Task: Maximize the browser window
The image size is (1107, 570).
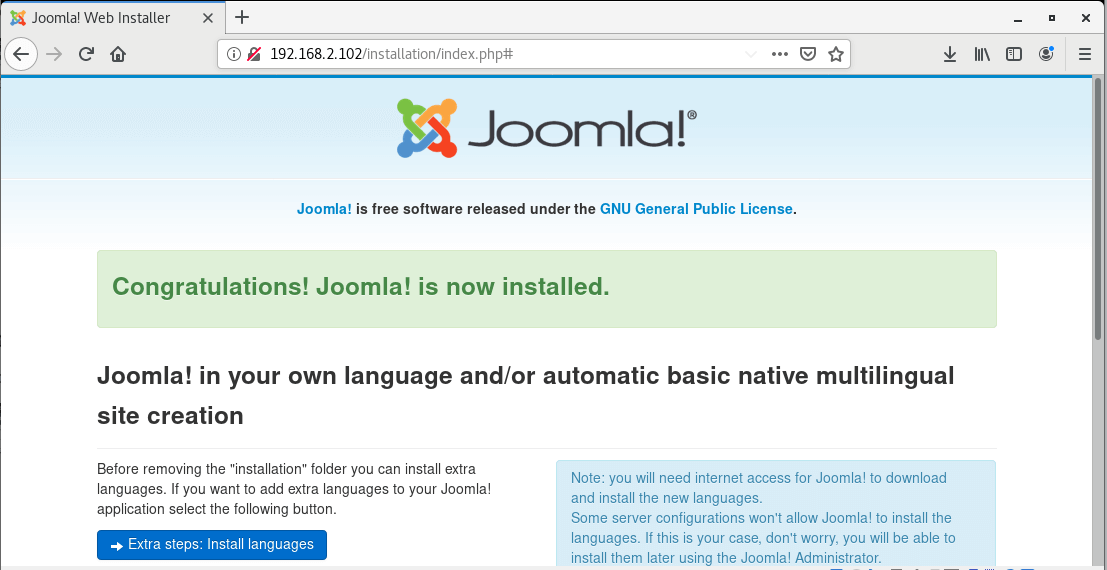Action: [x=1052, y=19]
